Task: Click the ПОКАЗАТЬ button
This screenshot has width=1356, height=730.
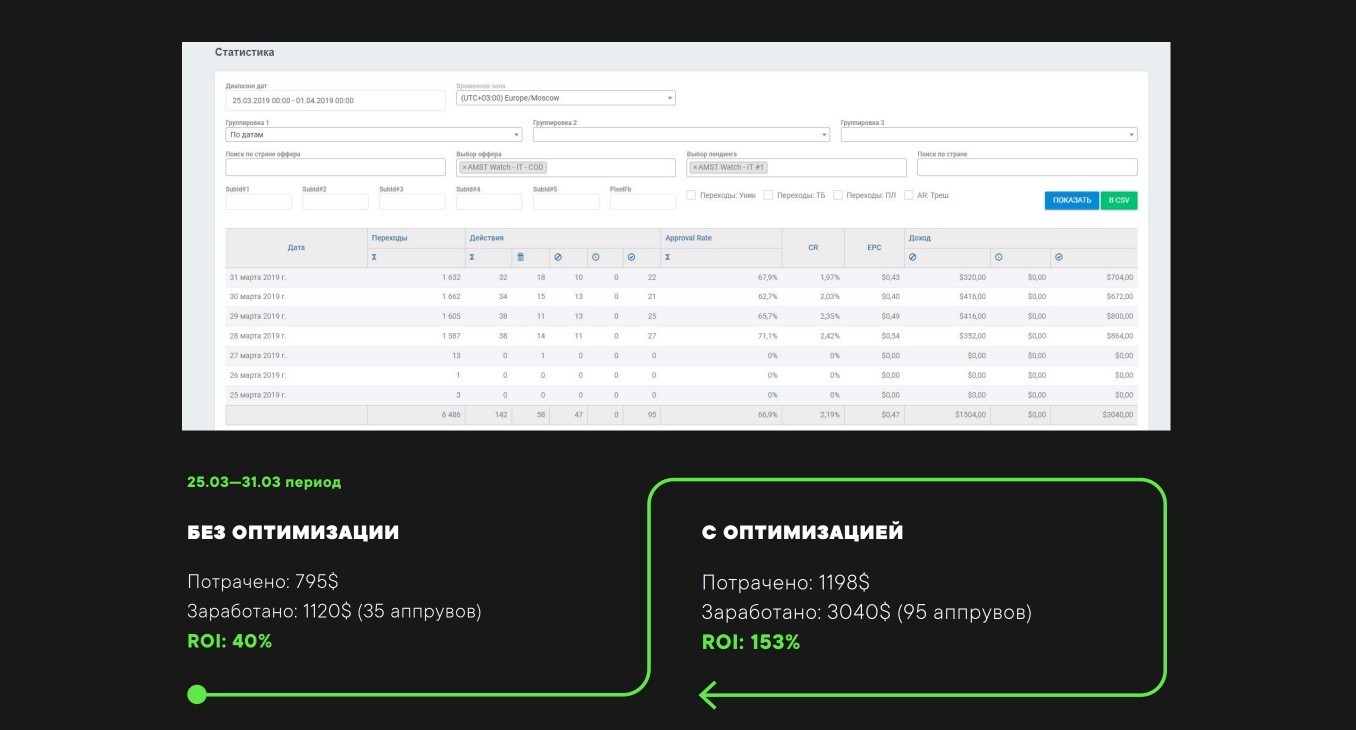Action: coord(1072,200)
